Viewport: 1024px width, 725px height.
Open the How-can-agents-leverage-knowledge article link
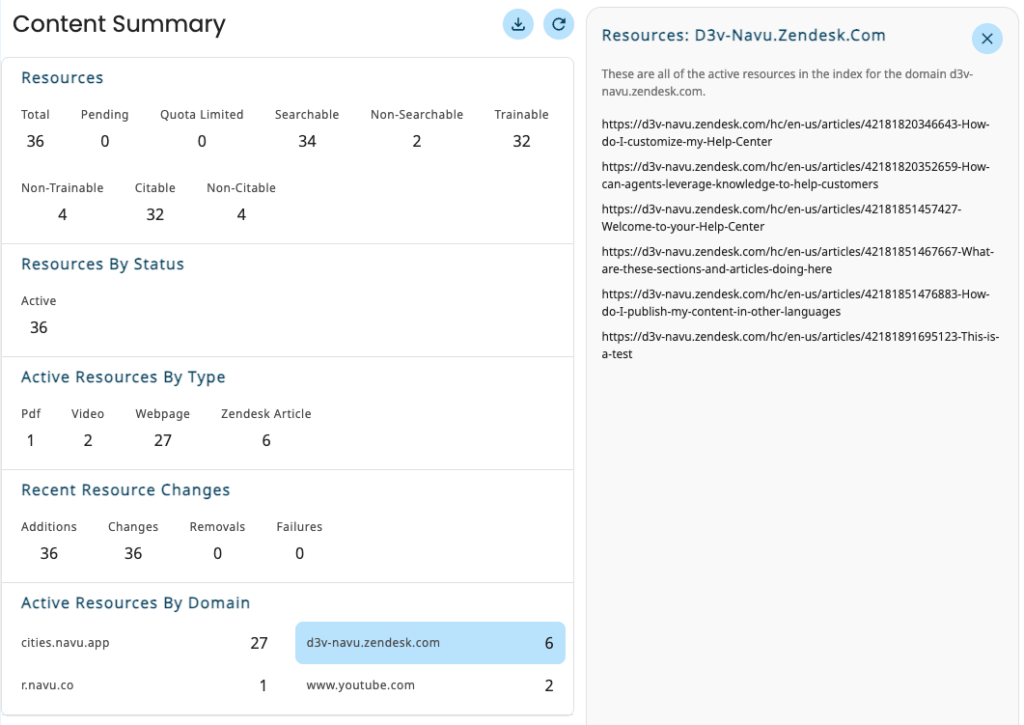click(796, 176)
